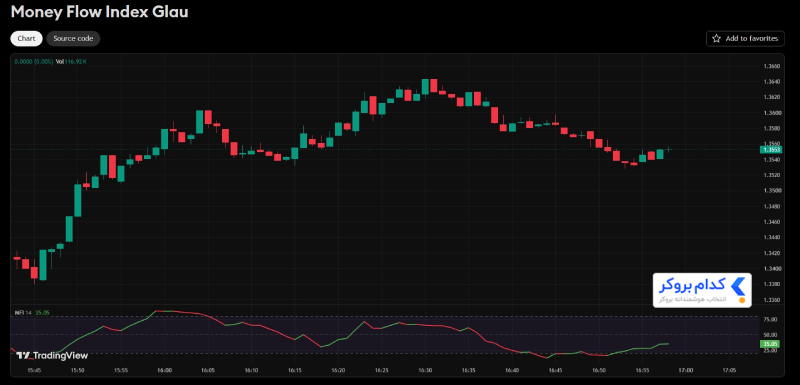The width and height of the screenshot is (800, 385).
Task: Click the 75.00 MFI scale label
Action: click(x=770, y=320)
